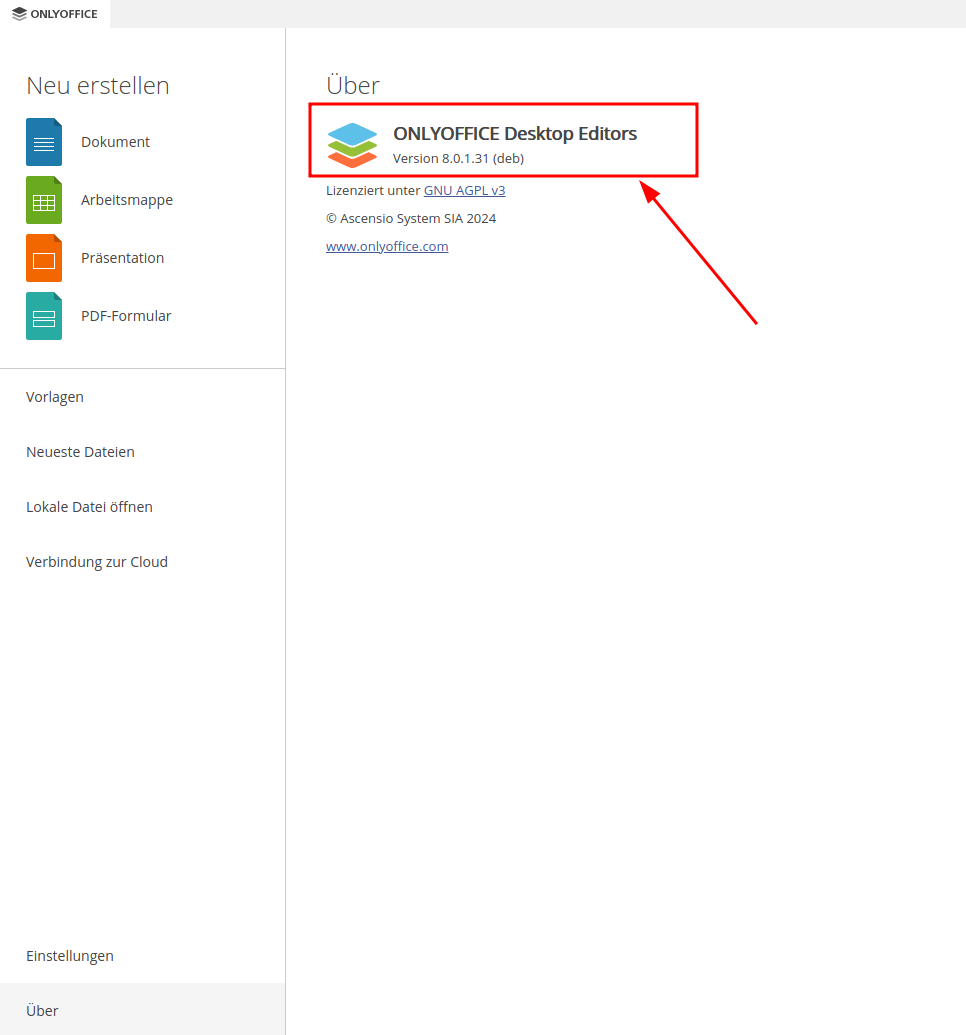Open Verbindung zur Cloud
The image size is (966, 1035).
point(143,562)
